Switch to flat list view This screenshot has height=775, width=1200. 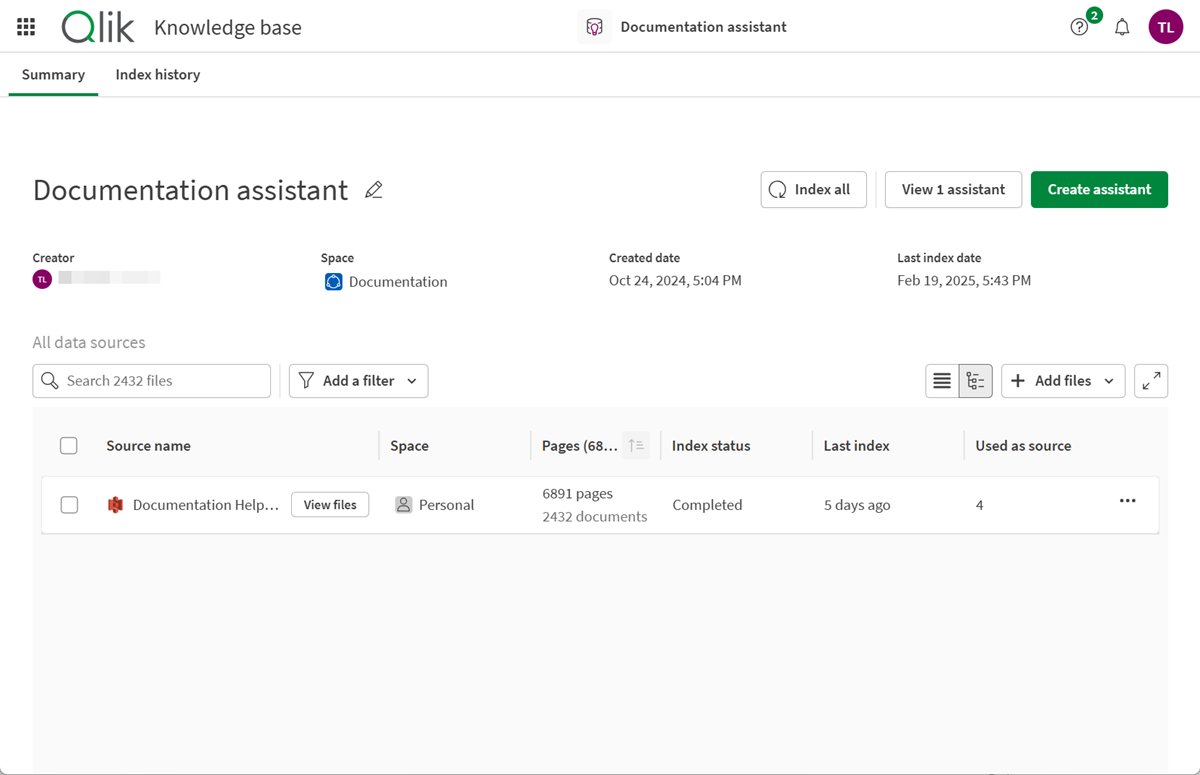pos(942,381)
